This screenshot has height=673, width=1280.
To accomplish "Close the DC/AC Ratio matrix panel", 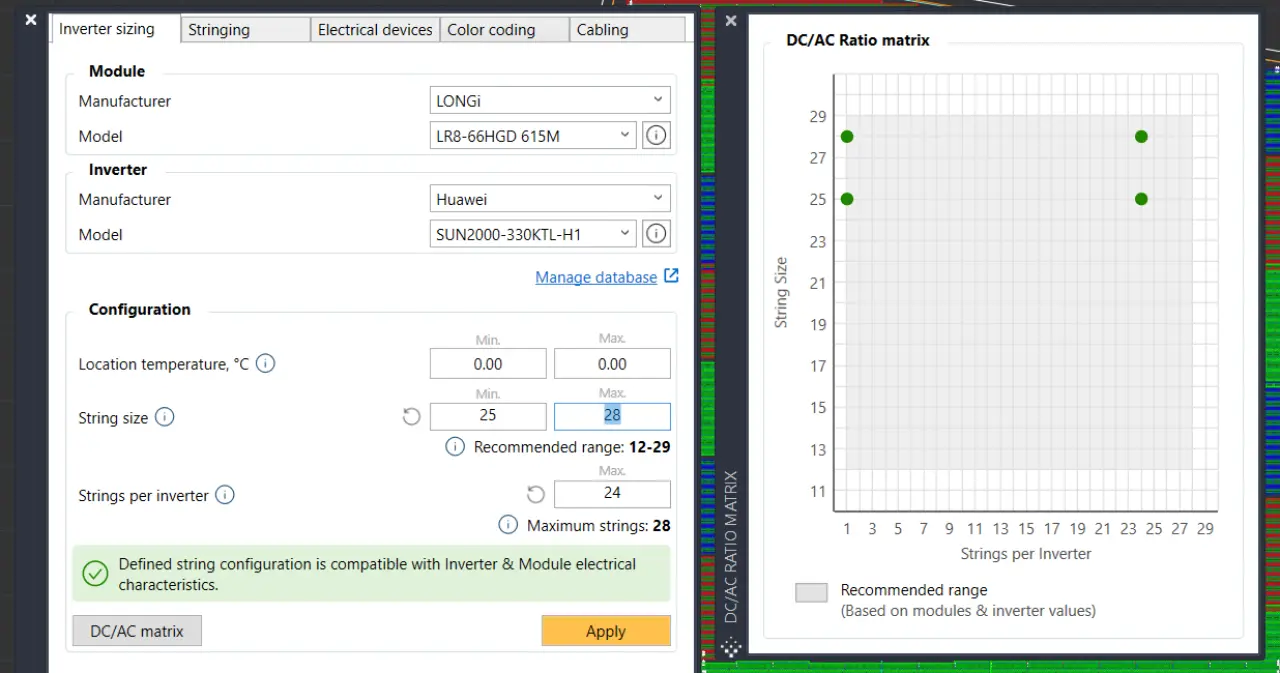I will (731, 20).
